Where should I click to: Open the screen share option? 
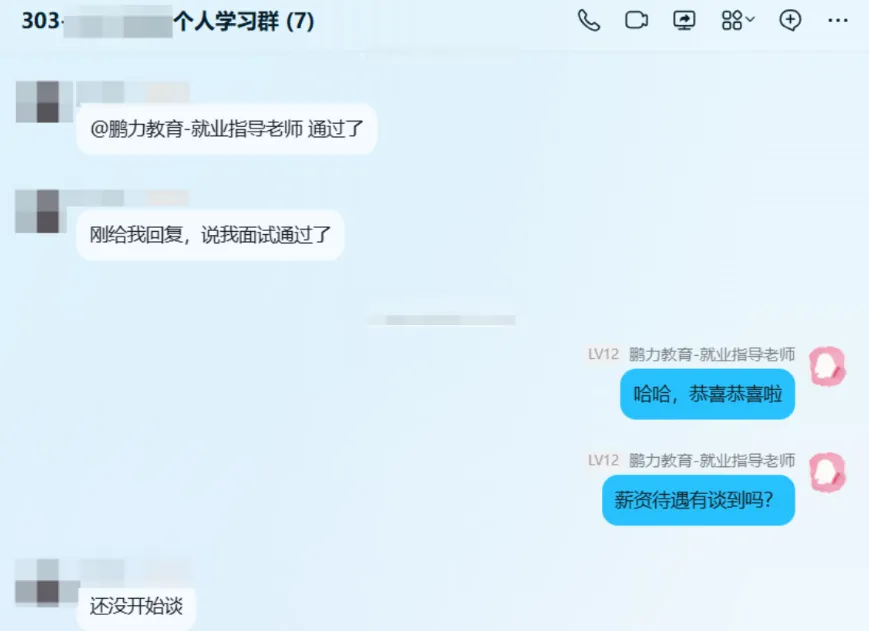[x=684, y=20]
